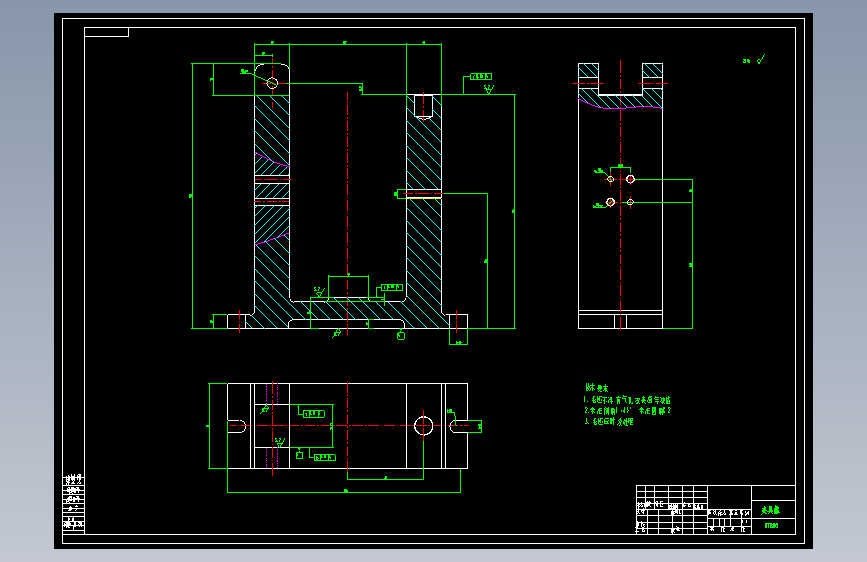The height and width of the screenshot is (562, 867).
Task: Select the right U-slot in top view
Action: click(458, 426)
